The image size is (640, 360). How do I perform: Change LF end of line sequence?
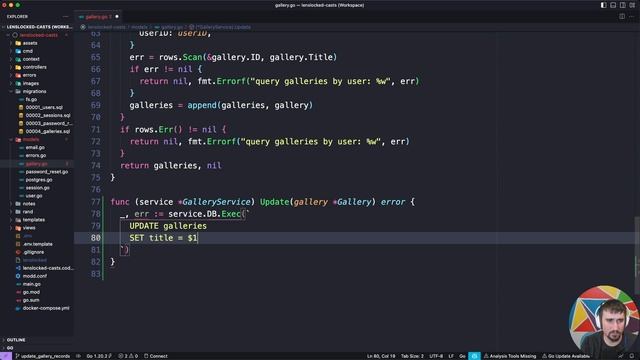coord(451,356)
